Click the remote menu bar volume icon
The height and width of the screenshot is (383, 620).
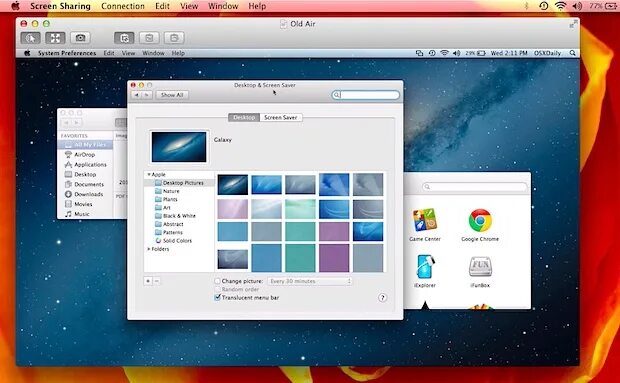point(456,53)
